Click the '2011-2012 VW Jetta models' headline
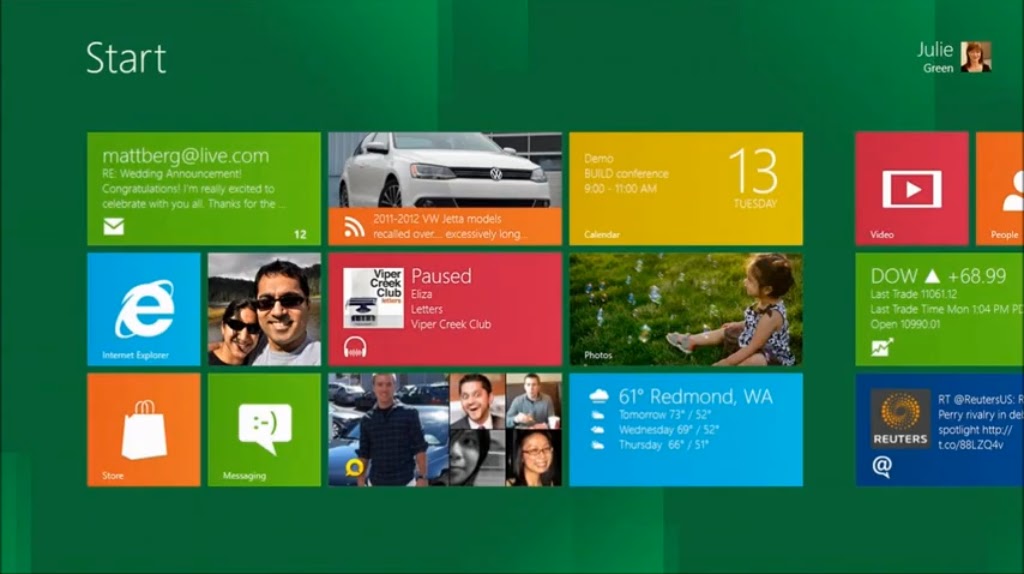Image resolution: width=1024 pixels, height=574 pixels. [437, 219]
